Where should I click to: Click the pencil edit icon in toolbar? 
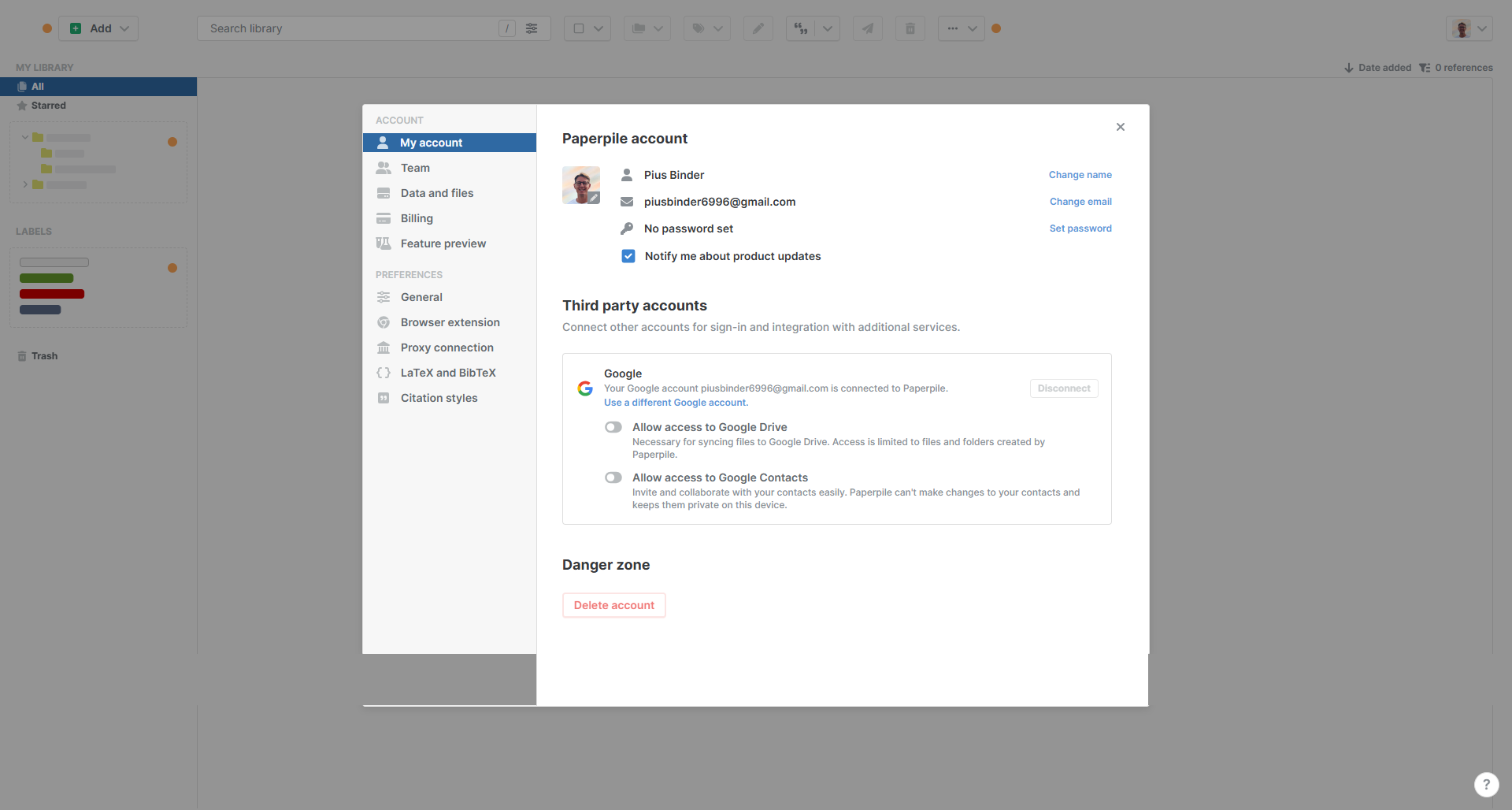tap(758, 28)
